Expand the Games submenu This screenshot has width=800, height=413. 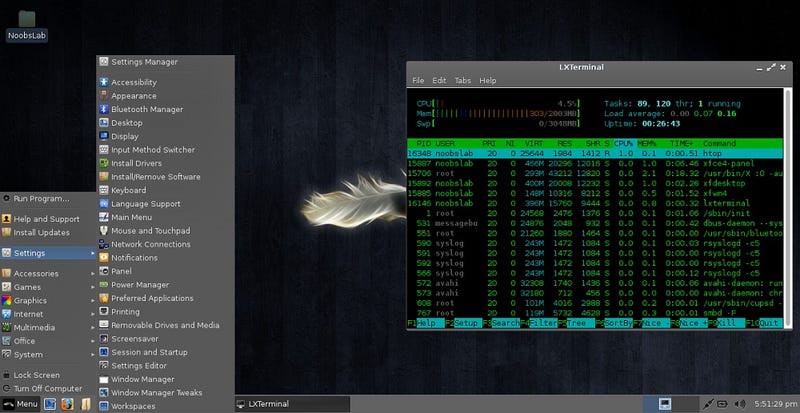[x=48, y=287]
